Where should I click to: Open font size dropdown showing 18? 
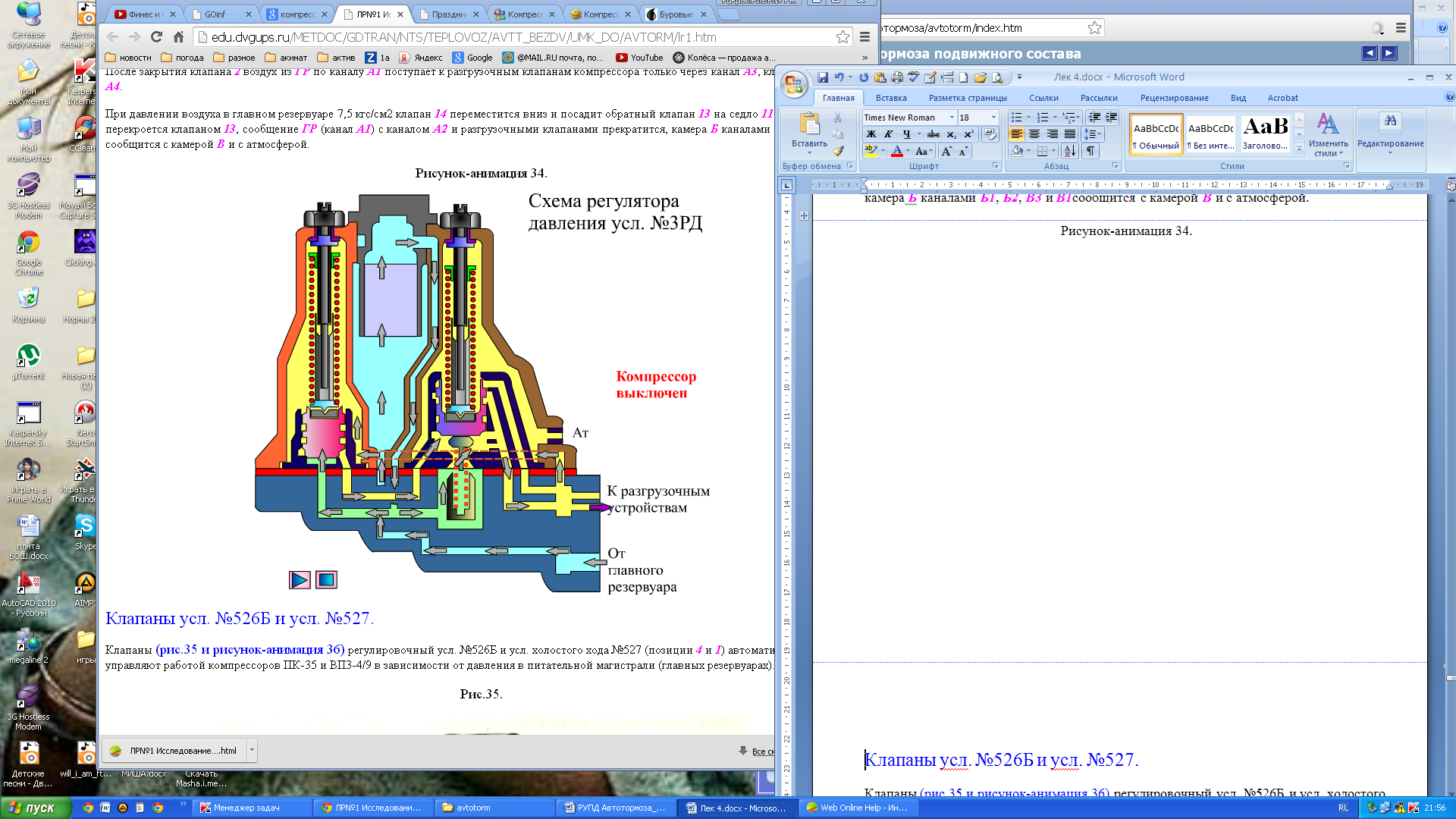click(993, 118)
